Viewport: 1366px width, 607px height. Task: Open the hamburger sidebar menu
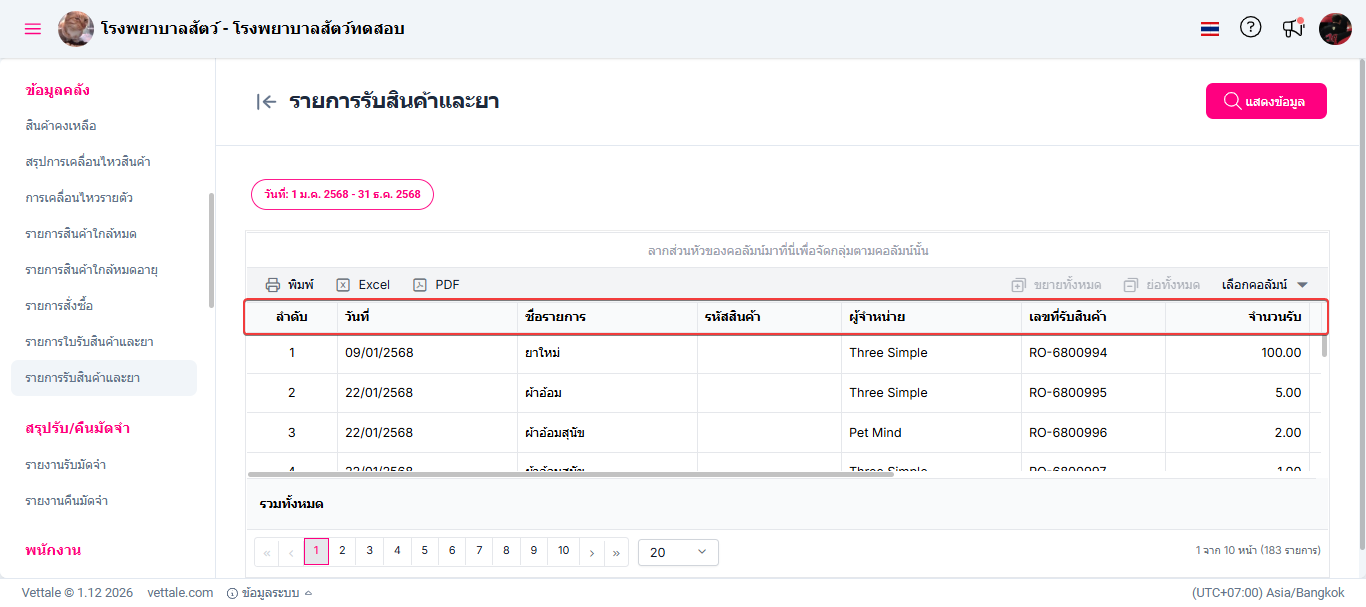[x=33, y=29]
